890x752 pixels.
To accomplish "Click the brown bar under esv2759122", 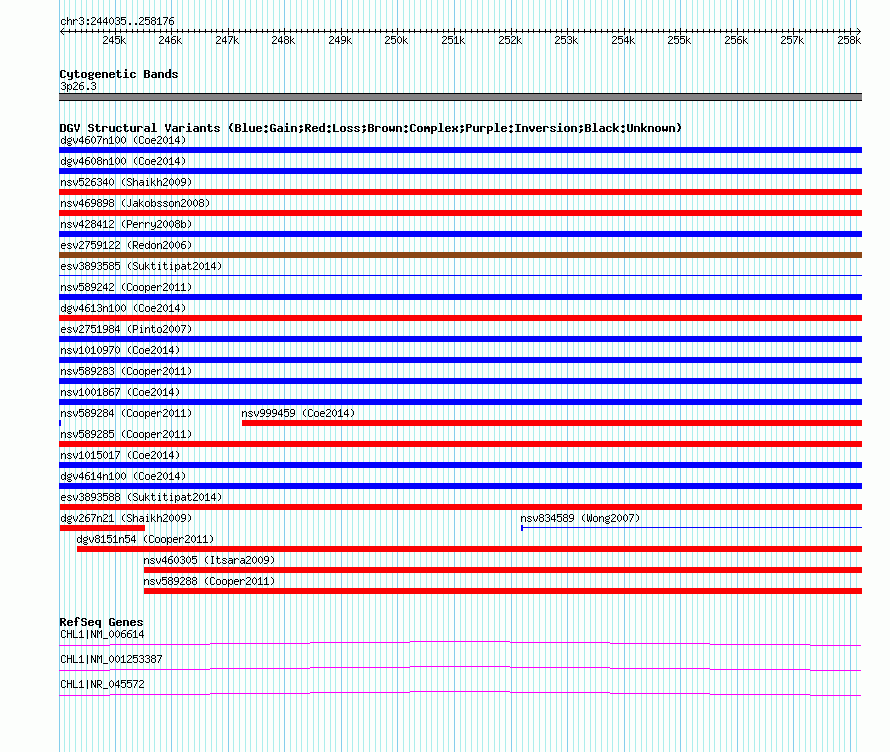I will click(461, 255).
